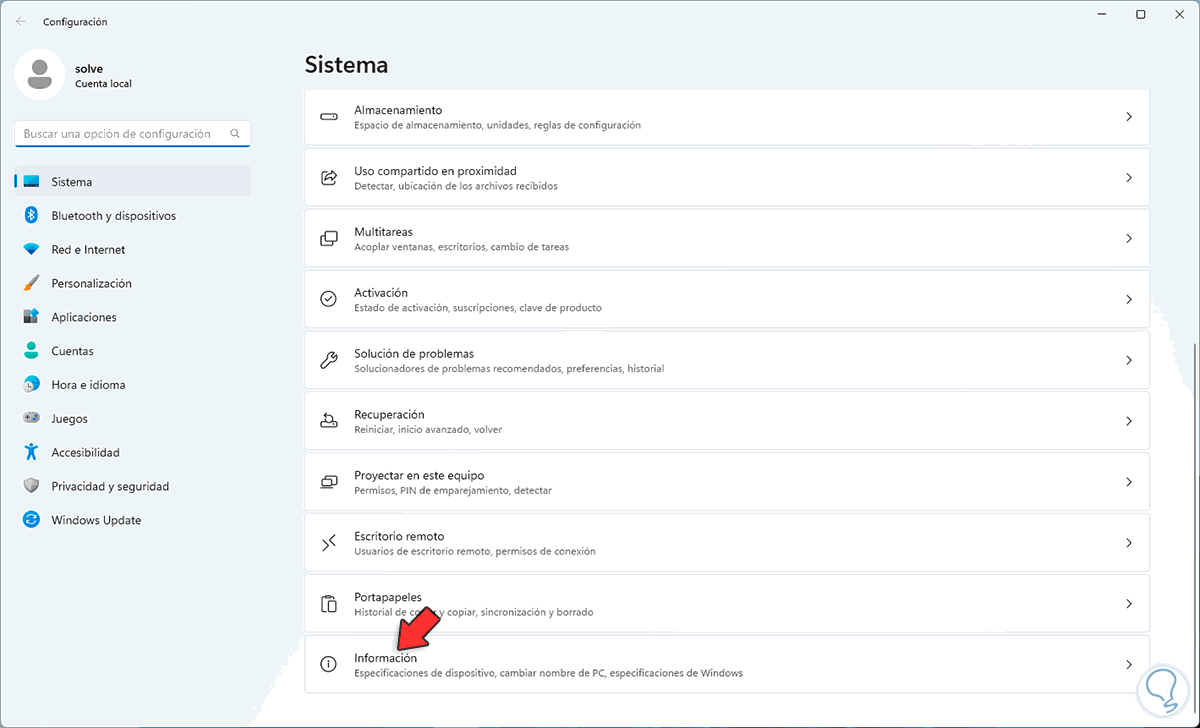This screenshot has width=1200, height=728.
Task: Expand the Escritorio remoto chevron
Action: 1129,543
